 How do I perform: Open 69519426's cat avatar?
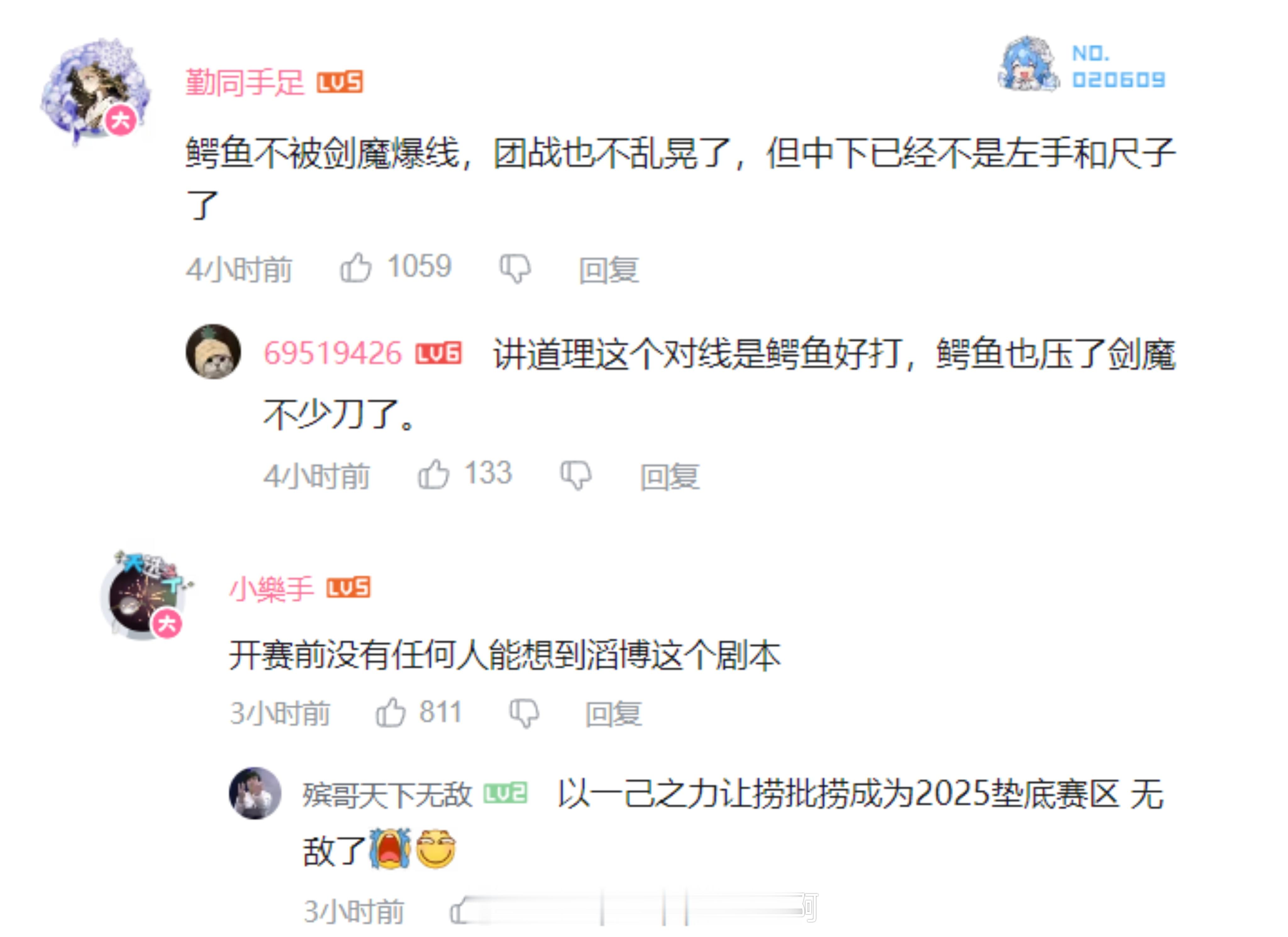[214, 352]
